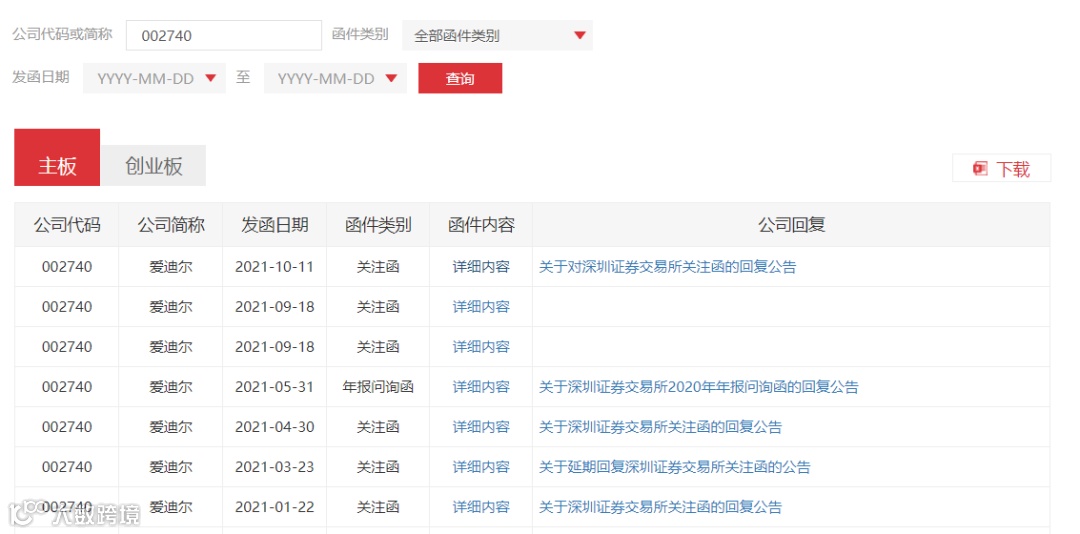Click the 公司简称 column header
Screen dimensions: 1080x534
(171, 225)
